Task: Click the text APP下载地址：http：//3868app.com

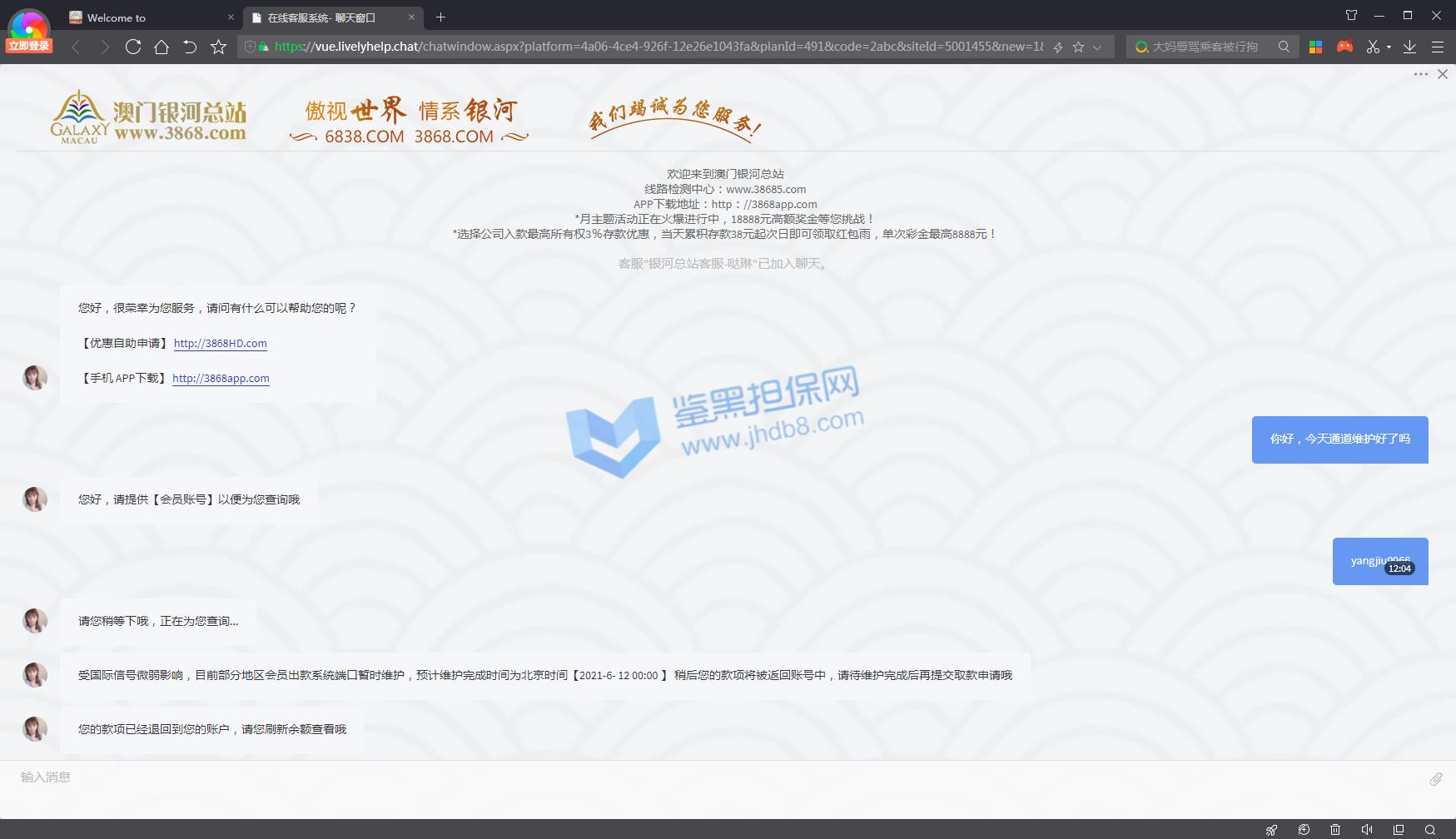Action: [725, 204]
